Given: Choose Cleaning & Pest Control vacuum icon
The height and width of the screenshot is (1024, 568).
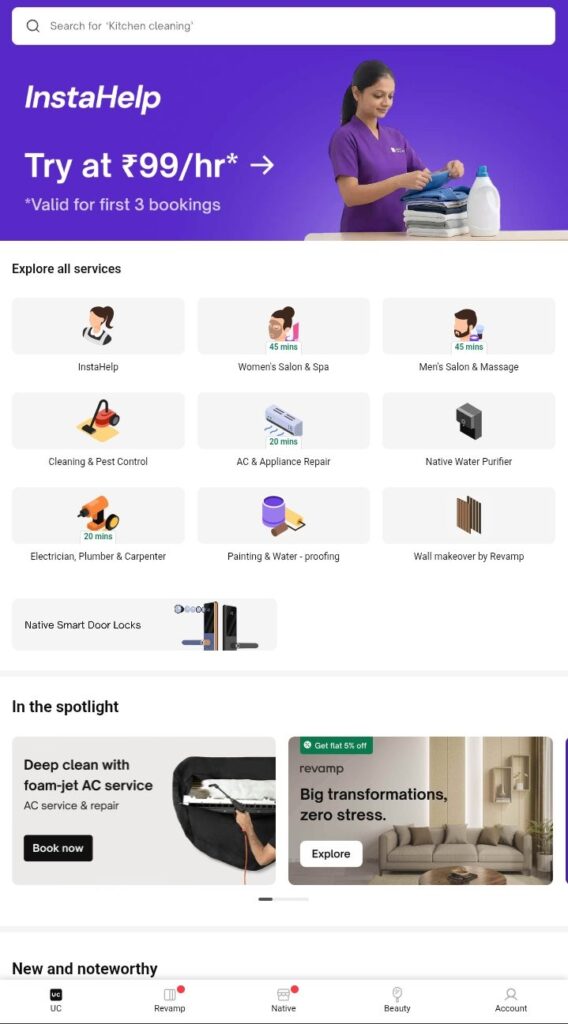Looking at the screenshot, I should click(x=98, y=420).
